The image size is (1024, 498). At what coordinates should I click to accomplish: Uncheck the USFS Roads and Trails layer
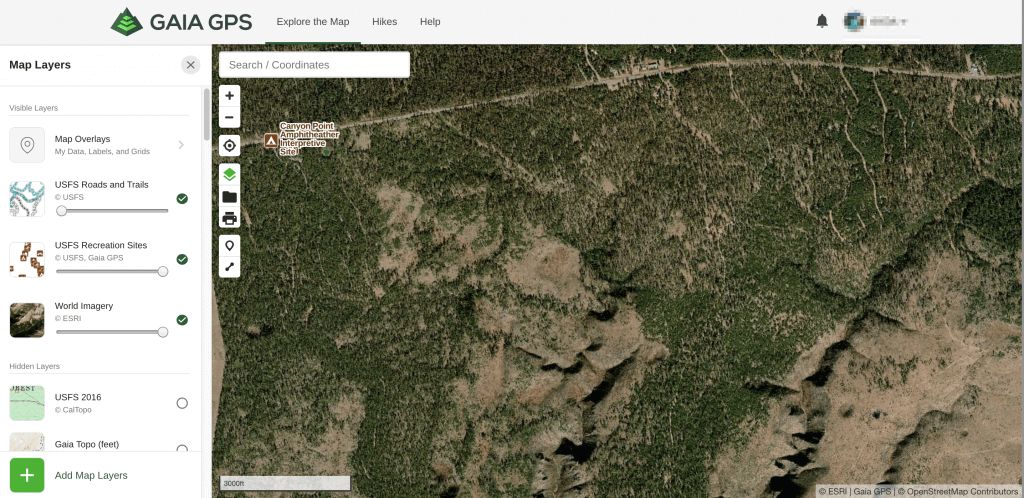[x=182, y=198]
